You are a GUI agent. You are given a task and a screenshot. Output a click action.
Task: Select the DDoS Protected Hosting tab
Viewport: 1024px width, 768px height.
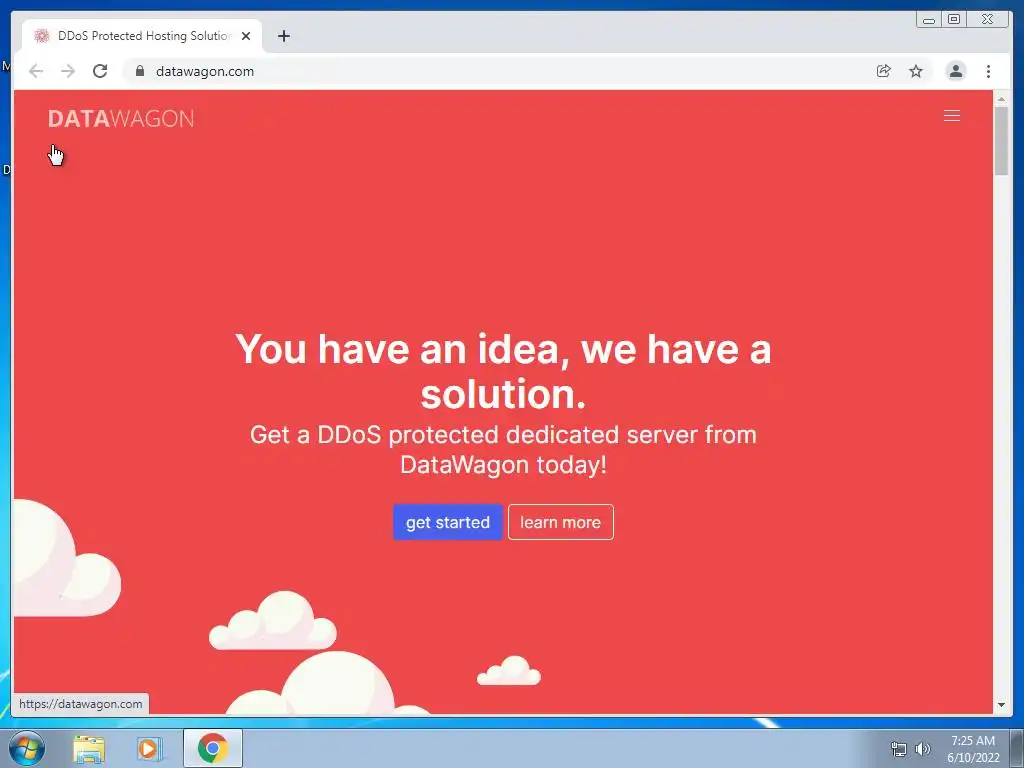pos(142,36)
